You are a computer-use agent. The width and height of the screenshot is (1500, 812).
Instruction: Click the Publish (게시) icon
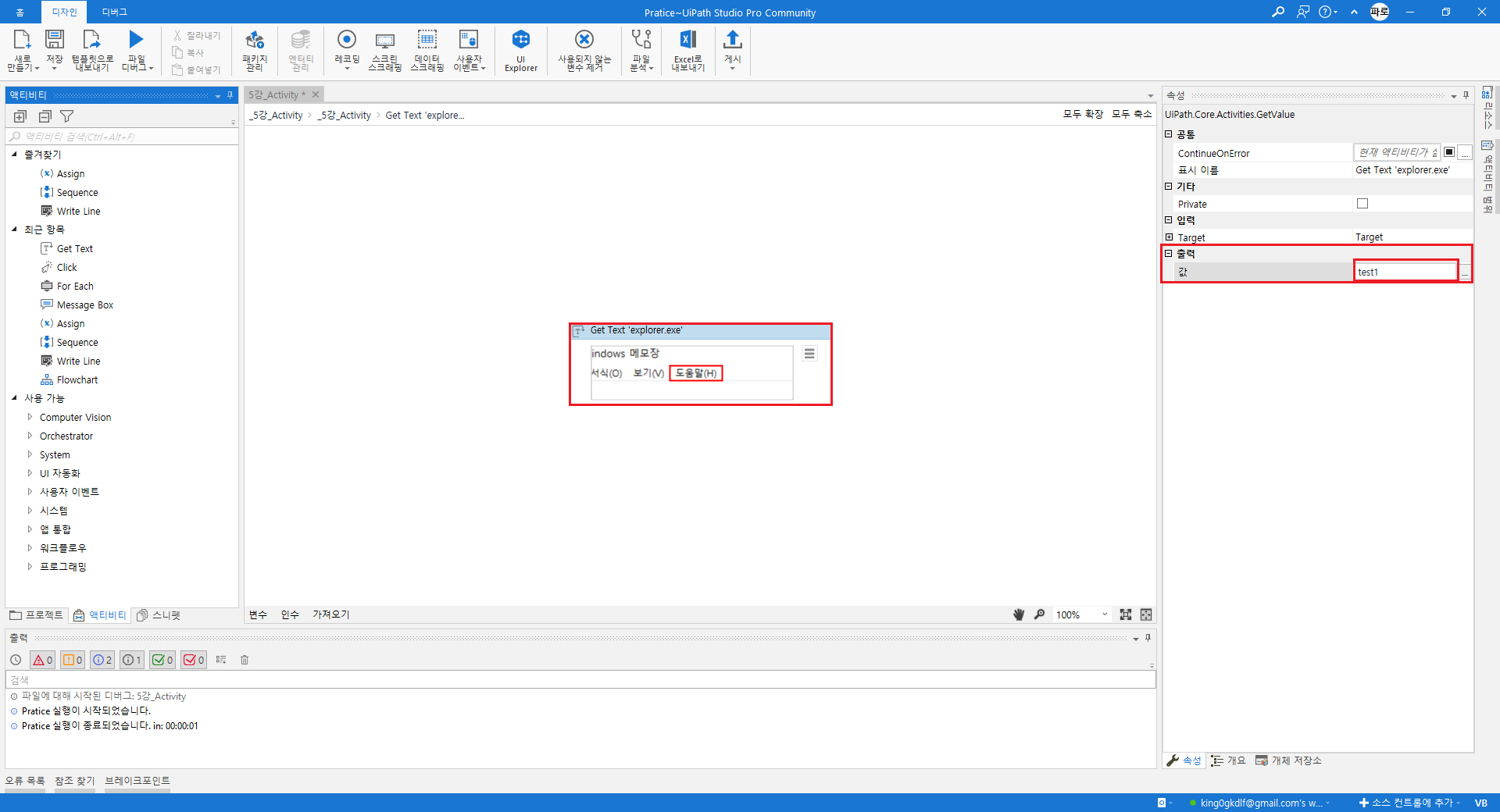733,39
